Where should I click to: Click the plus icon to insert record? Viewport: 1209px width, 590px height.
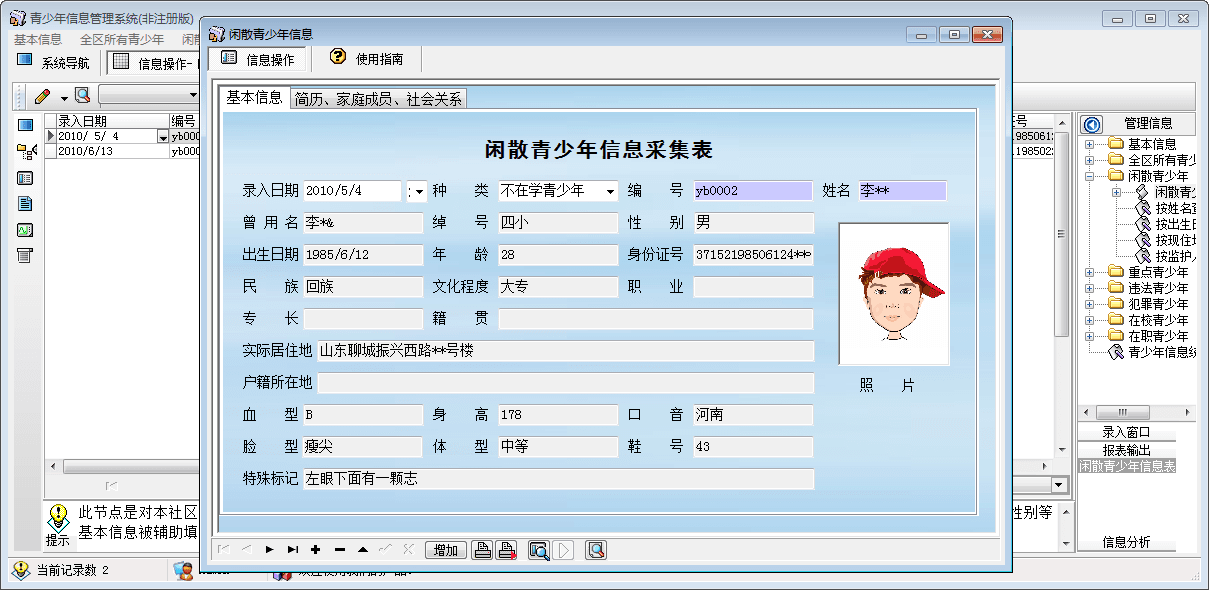[315, 549]
